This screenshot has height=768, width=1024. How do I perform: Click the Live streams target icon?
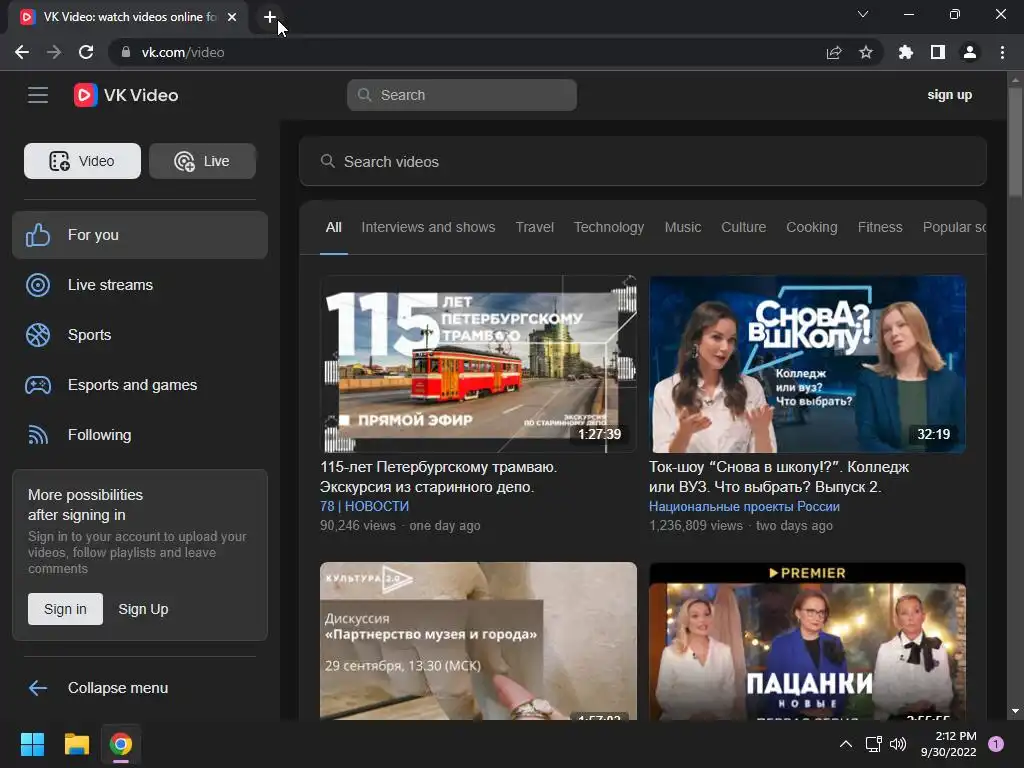pyautogui.click(x=38, y=285)
